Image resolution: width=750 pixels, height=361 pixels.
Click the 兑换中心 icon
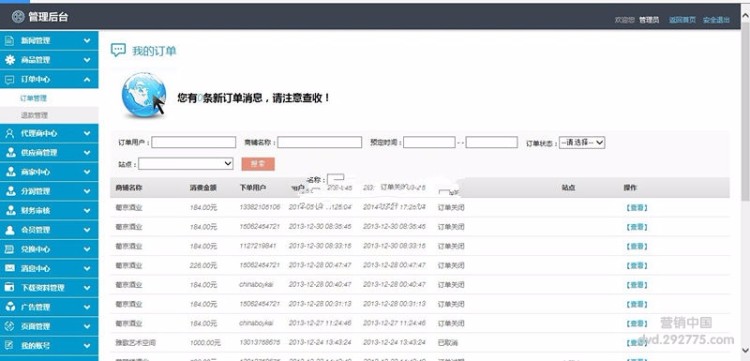(10, 249)
